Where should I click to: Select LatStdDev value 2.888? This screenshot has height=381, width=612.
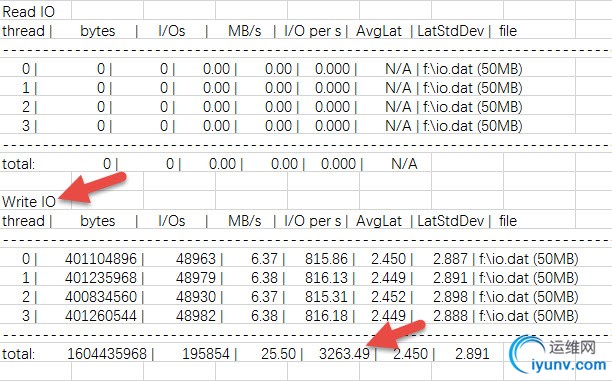pos(450,315)
